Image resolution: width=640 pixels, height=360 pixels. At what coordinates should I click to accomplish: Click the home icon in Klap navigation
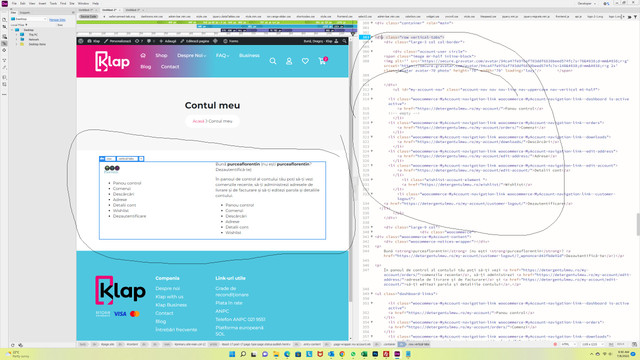point(143,56)
